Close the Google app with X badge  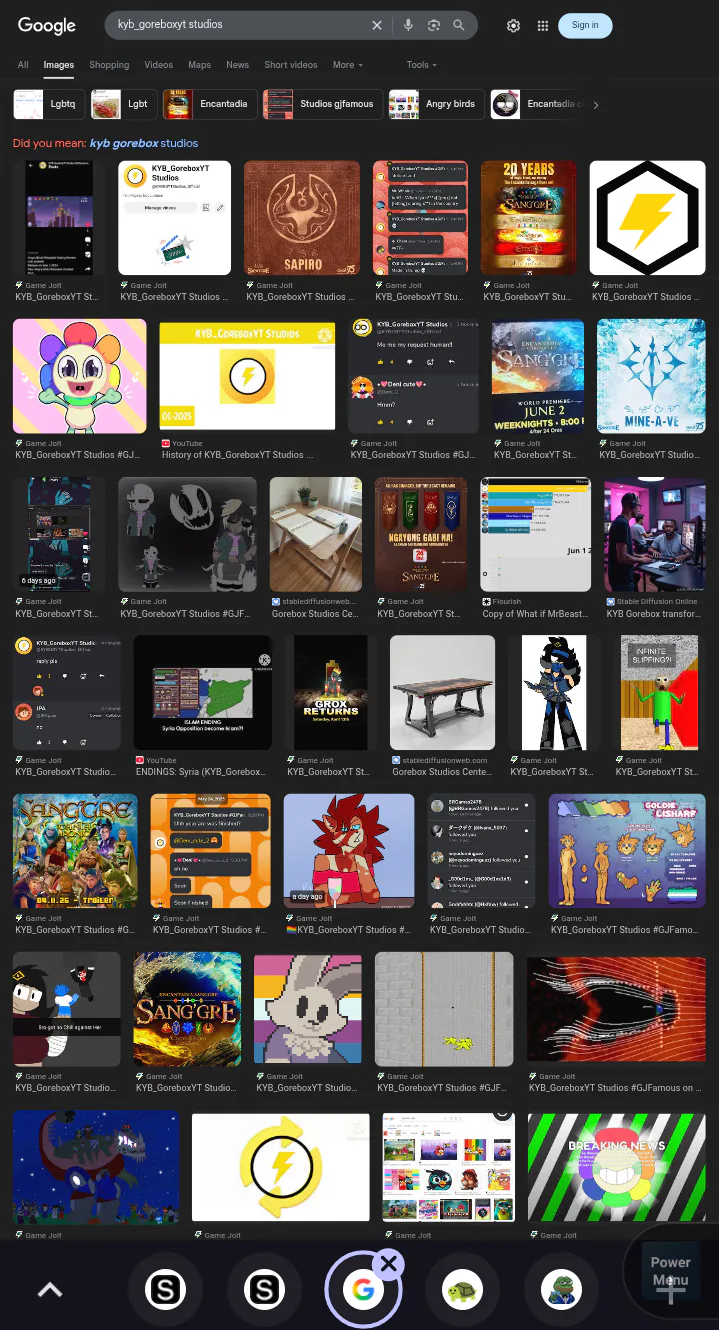[389, 1264]
